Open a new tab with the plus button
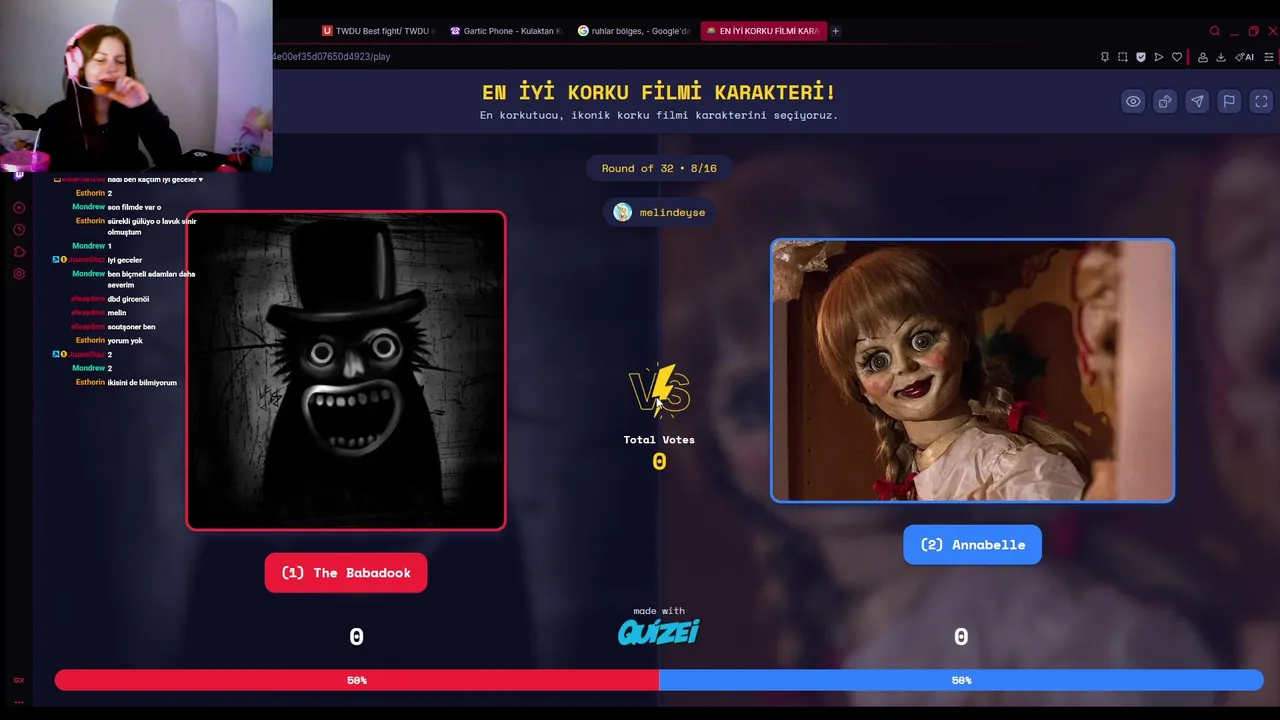The width and height of the screenshot is (1280, 720). [835, 31]
